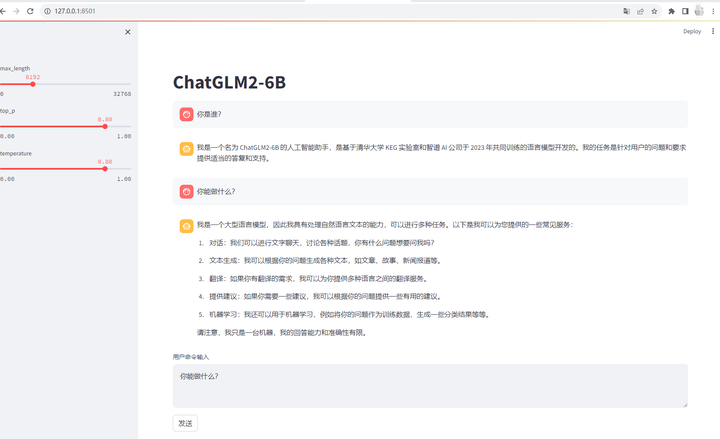Bookmark this page with star icon
The height and width of the screenshot is (439, 720).
pos(654,11)
